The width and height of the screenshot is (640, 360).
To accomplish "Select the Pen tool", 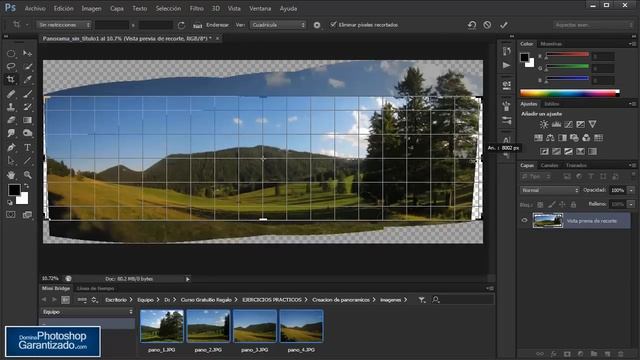I will tap(11, 147).
